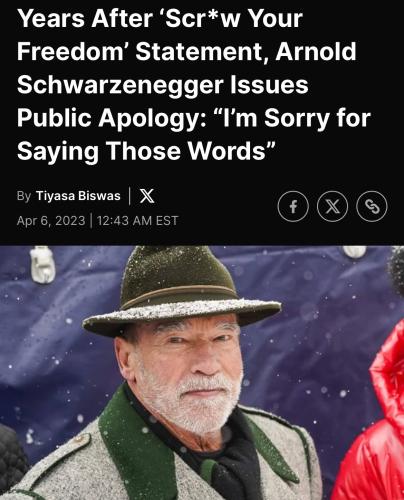
Task: Click 'Scr*w Your' in headline's first line
Action: click(x=233, y=19)
